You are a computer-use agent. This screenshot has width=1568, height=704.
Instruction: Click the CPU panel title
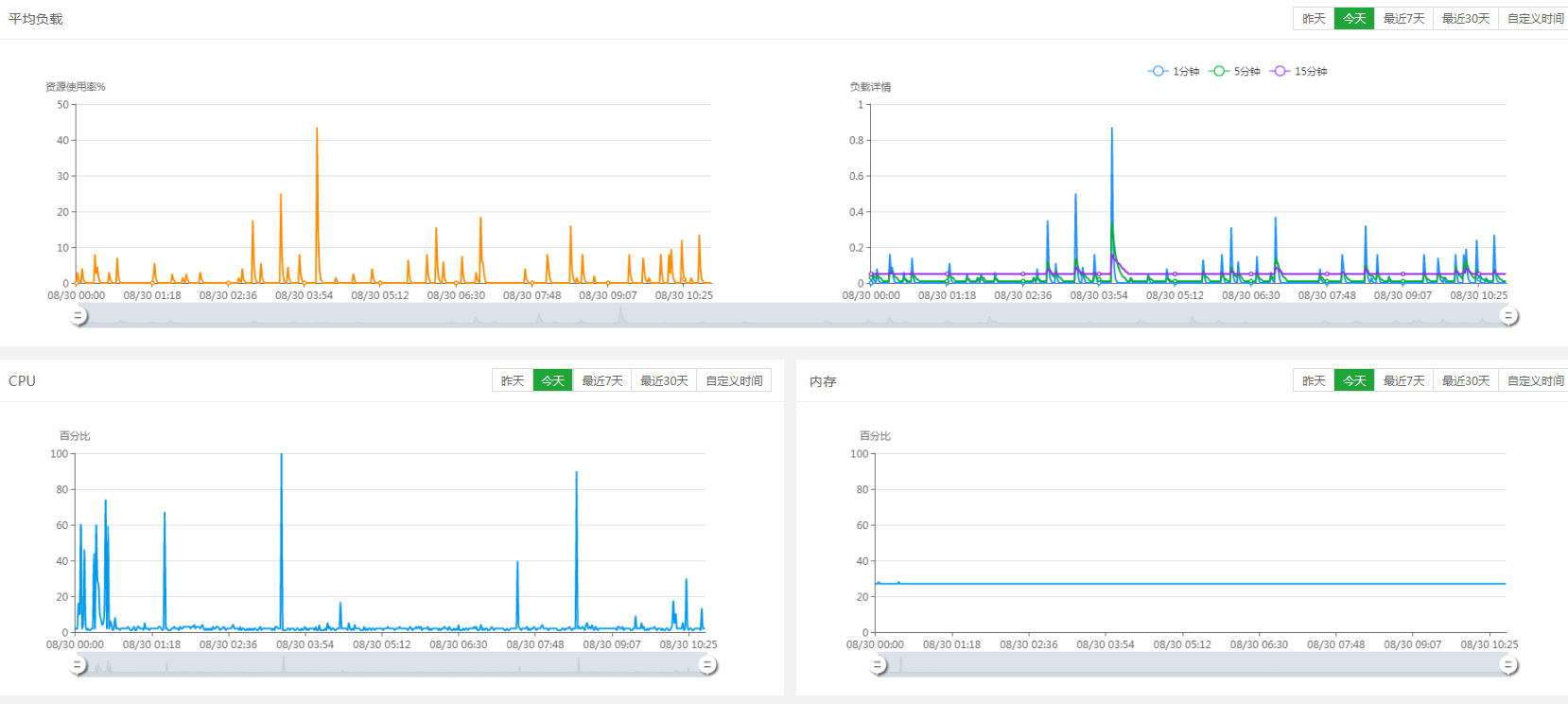[22, 380]
